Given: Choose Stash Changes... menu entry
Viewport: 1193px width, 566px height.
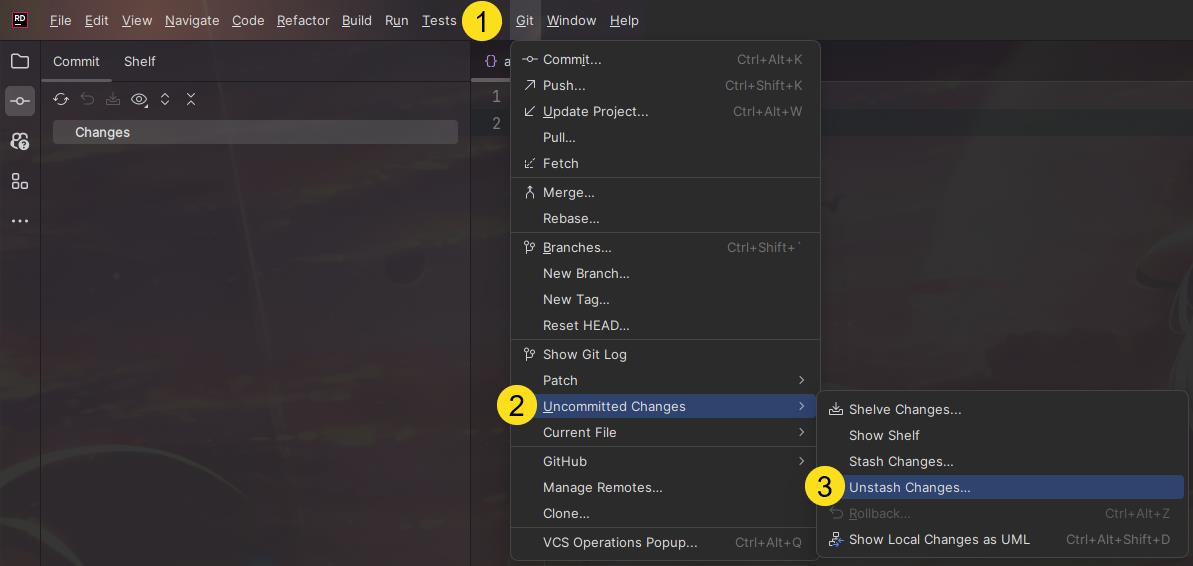Looking at the screenshot, I should click(900, 461).
